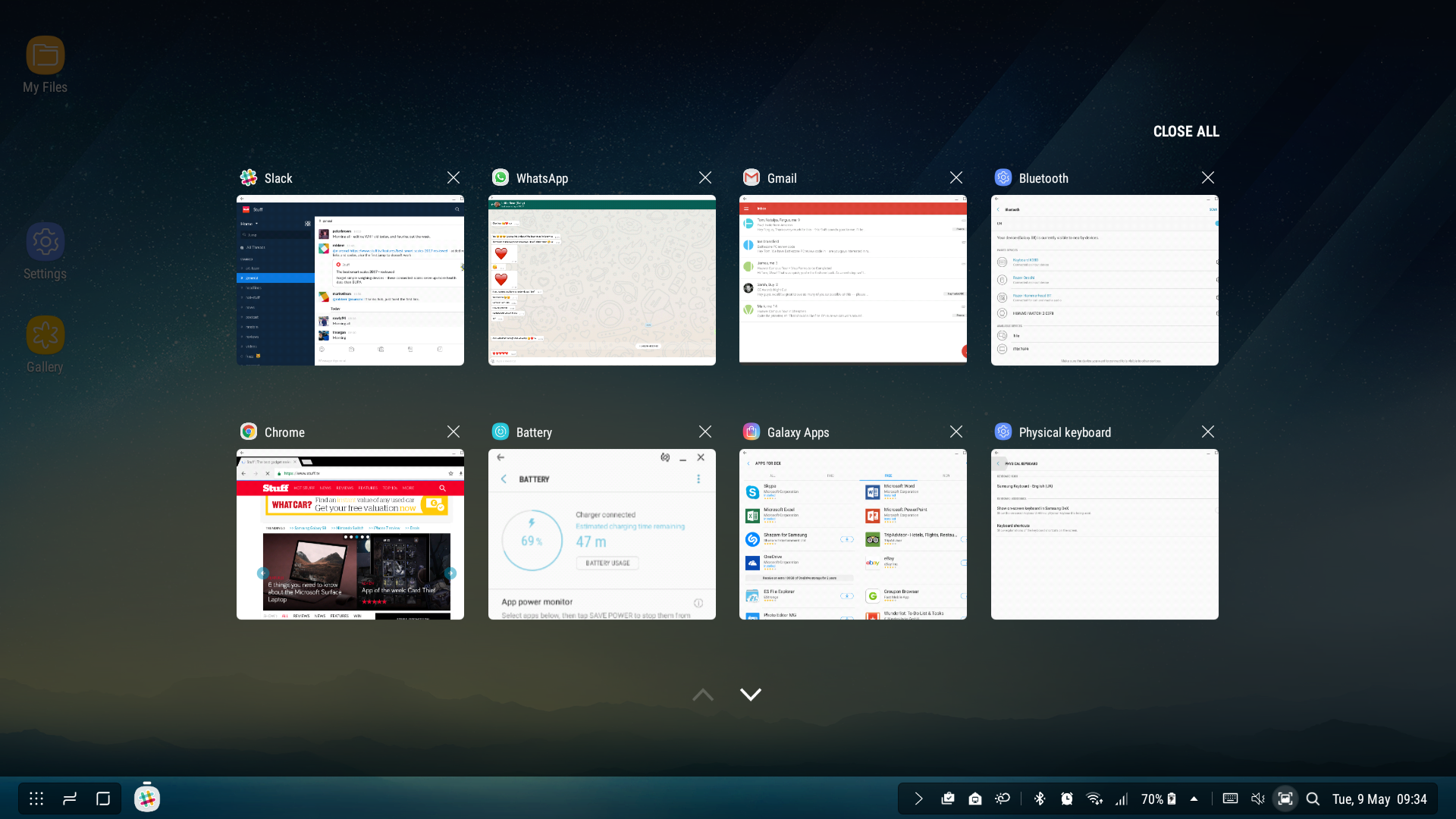Image resolution: width=1456 pixels, height=819 pixels.
Task: Click the DeX home monitor tray icon
Action: click(x=975, y=799)
